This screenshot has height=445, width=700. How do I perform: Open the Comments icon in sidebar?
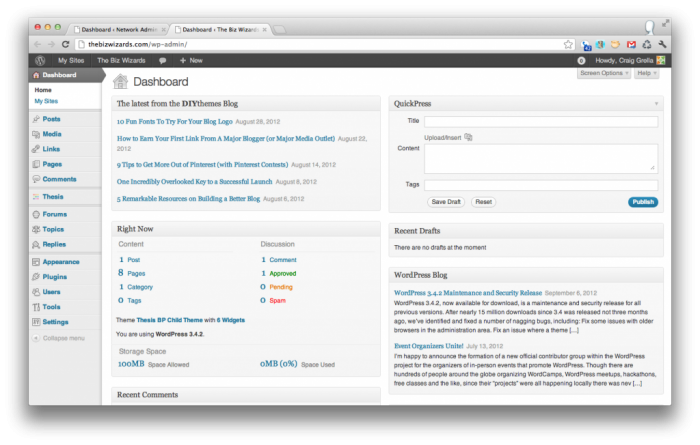36,179
